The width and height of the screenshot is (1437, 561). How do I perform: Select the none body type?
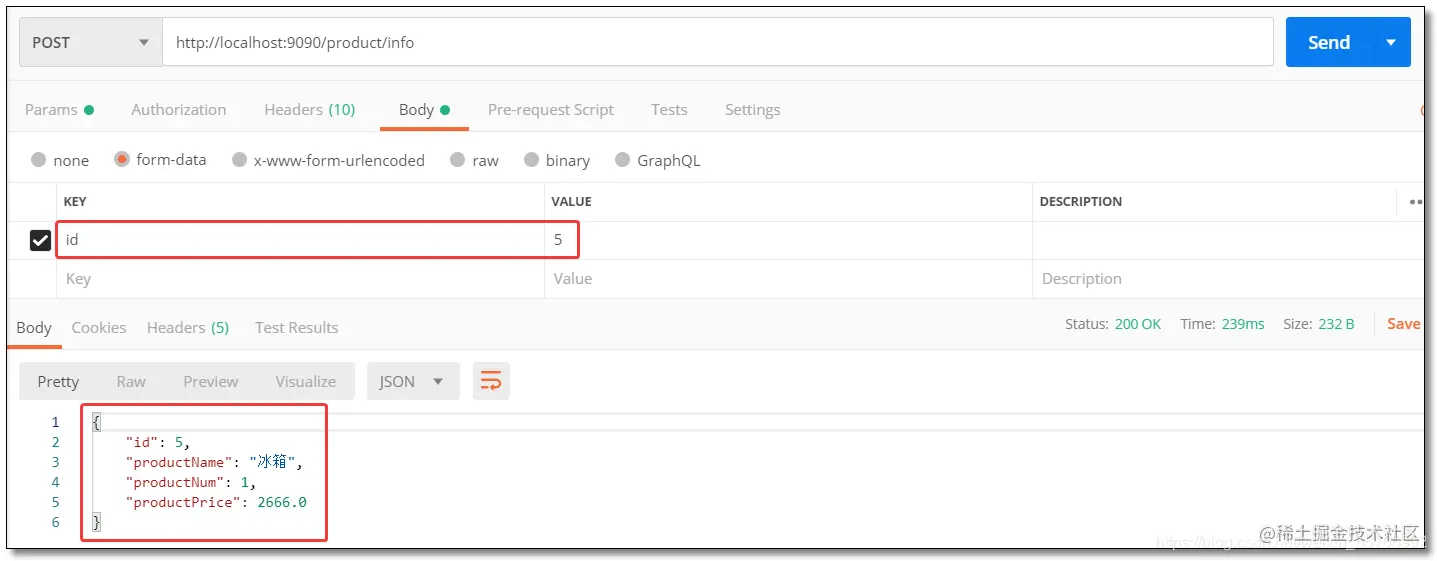(60, 160)
